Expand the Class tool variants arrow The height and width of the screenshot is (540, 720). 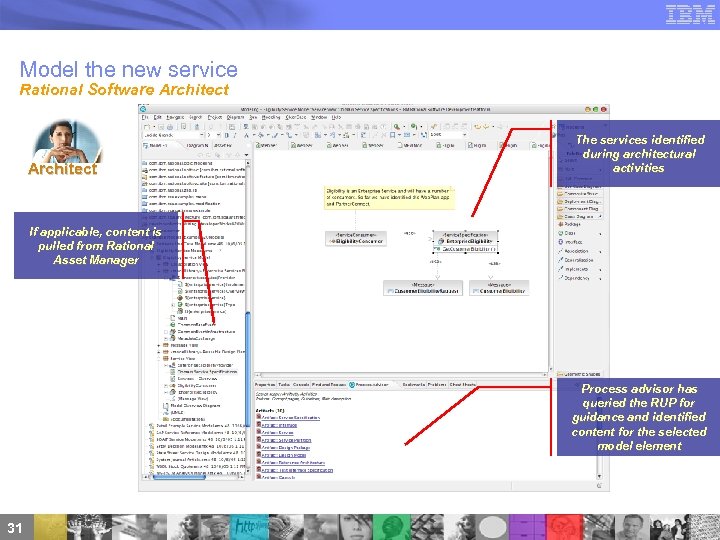[x=600, y=234]
